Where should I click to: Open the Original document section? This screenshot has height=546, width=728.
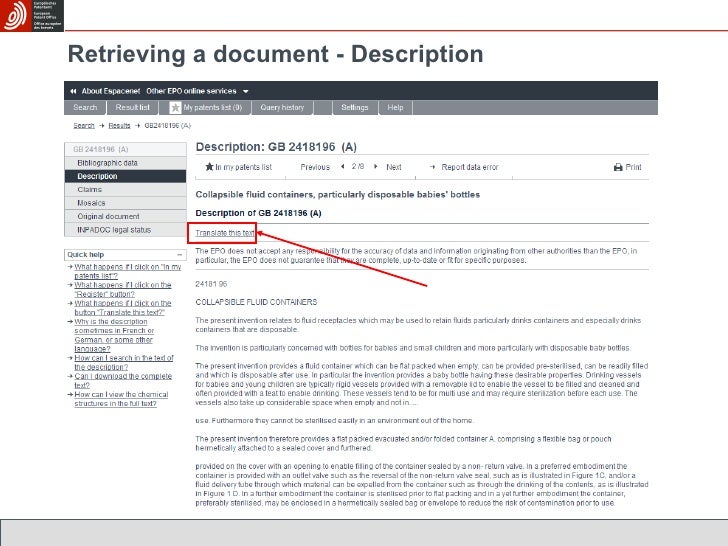125,216
